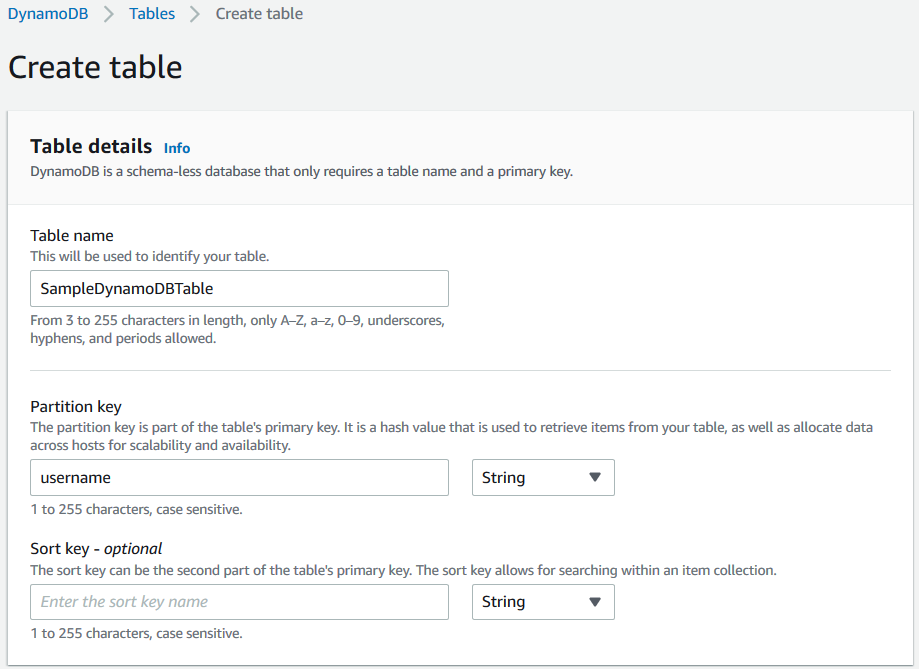Open the Partition key type dropdown
Viewport: 919px width, 669px height.
pyautogui.click(x=543, y=477)
